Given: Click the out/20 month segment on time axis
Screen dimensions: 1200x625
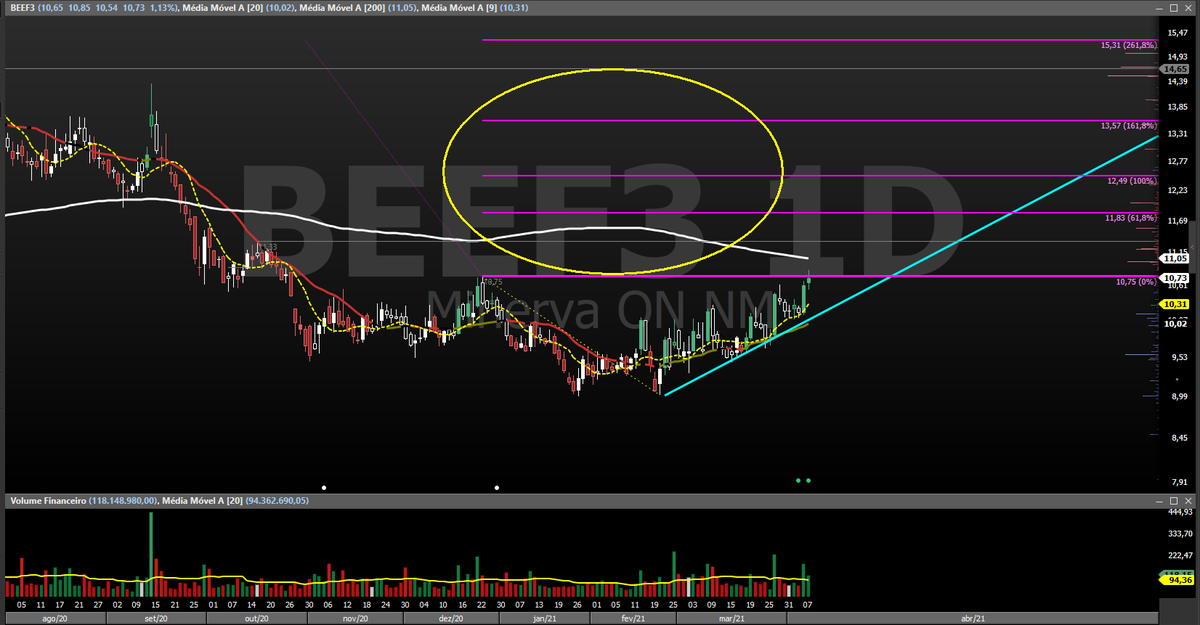Looking at the screenshot, I should point(258,618).
